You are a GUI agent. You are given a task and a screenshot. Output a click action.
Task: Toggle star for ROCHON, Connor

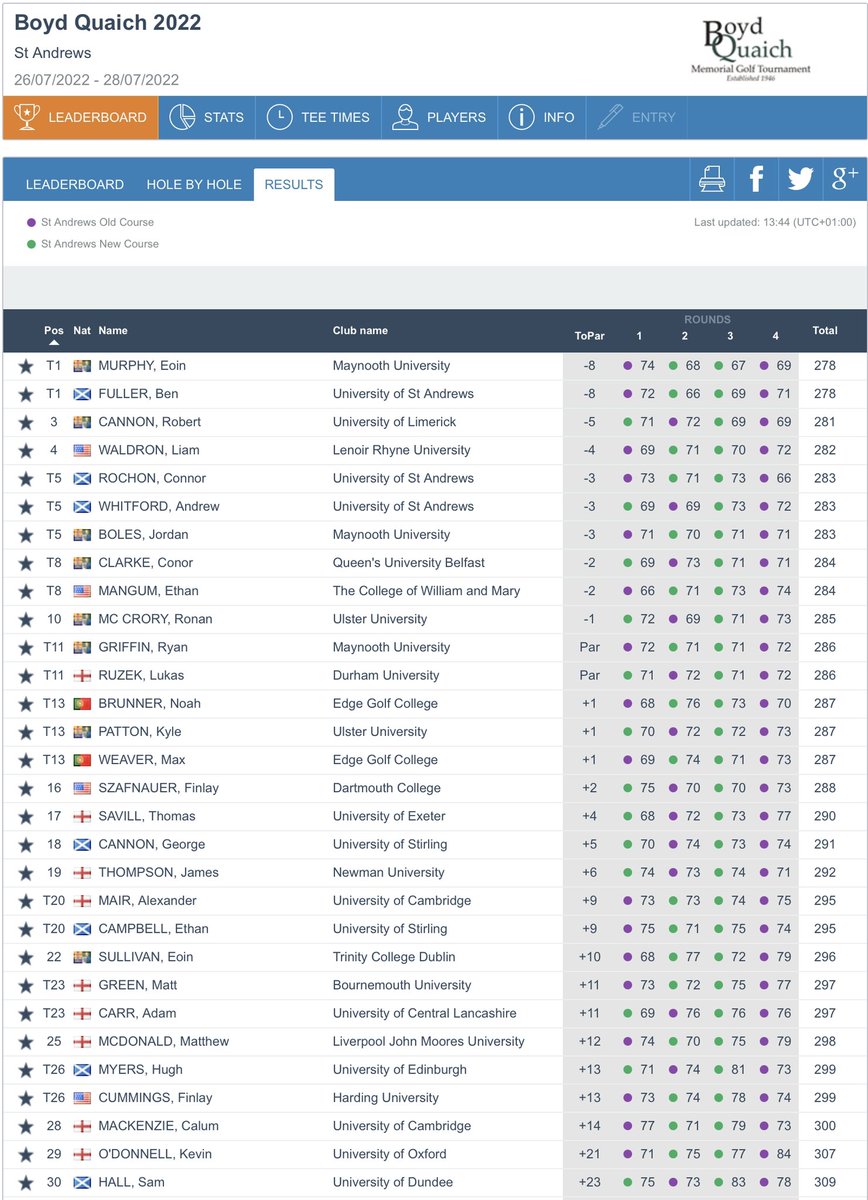click(25, 478)
